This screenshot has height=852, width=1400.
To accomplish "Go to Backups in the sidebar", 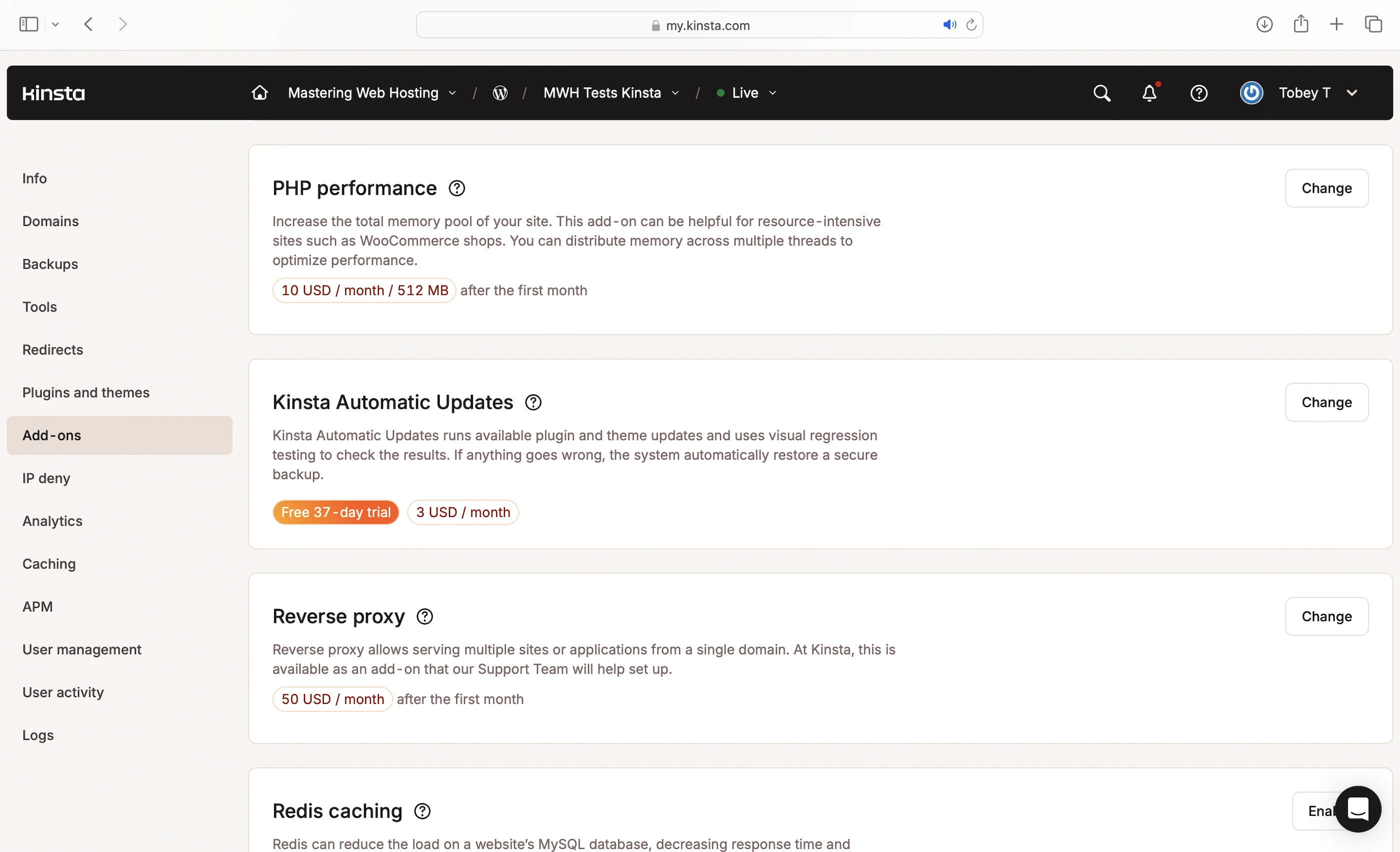I will (x=50, y=264).
